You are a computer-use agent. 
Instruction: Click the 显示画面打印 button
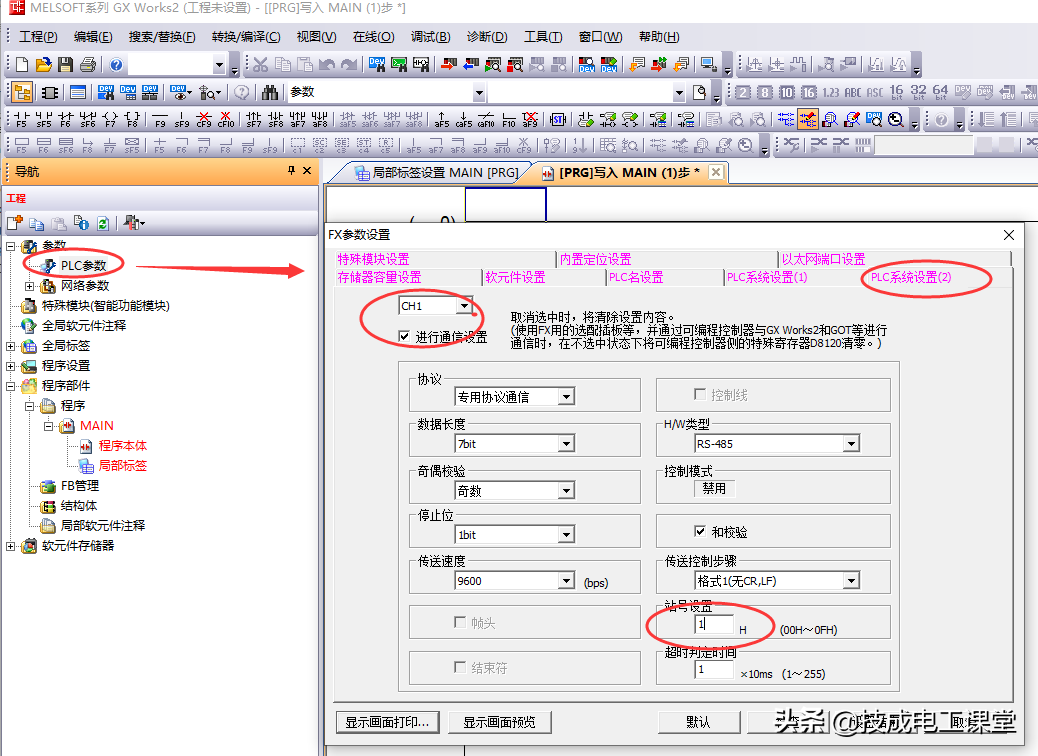tap(387, 722)
